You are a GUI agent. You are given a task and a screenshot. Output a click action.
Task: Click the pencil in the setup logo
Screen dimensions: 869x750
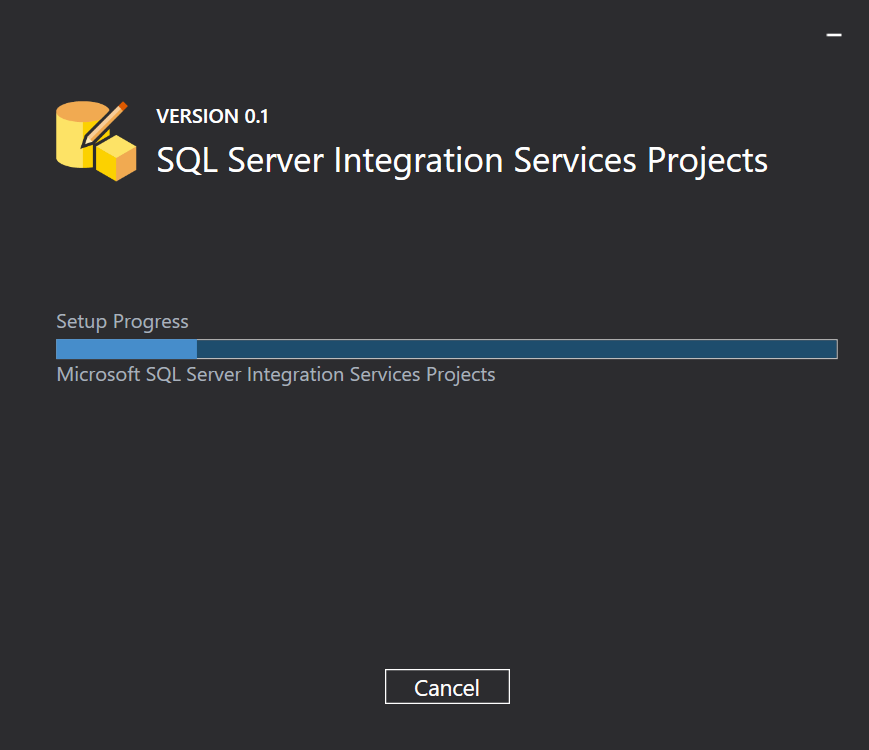105,124
